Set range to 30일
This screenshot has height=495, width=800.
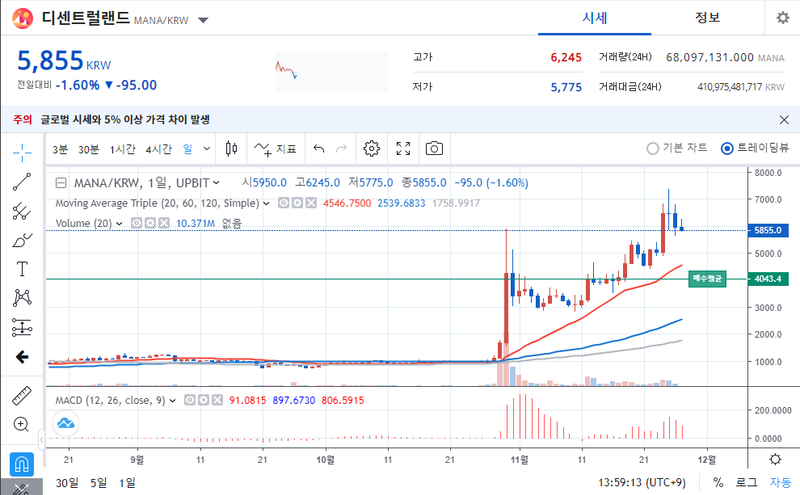tap(67, 483)
